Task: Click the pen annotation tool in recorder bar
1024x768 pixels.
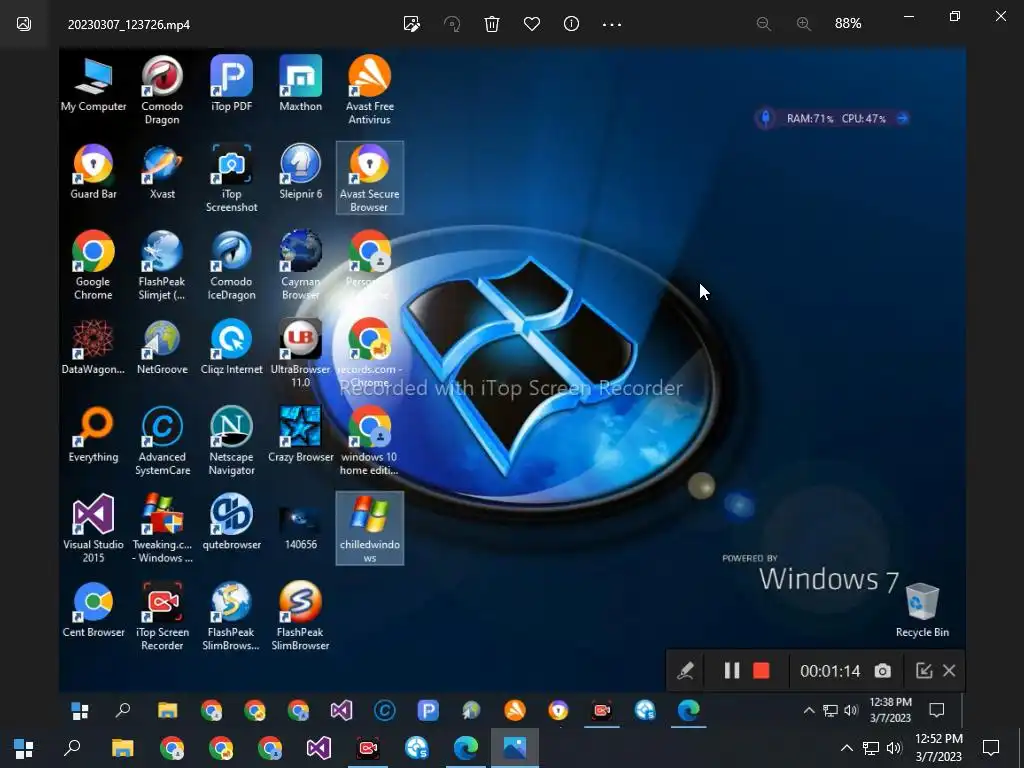Action: (x=685, y=671)
